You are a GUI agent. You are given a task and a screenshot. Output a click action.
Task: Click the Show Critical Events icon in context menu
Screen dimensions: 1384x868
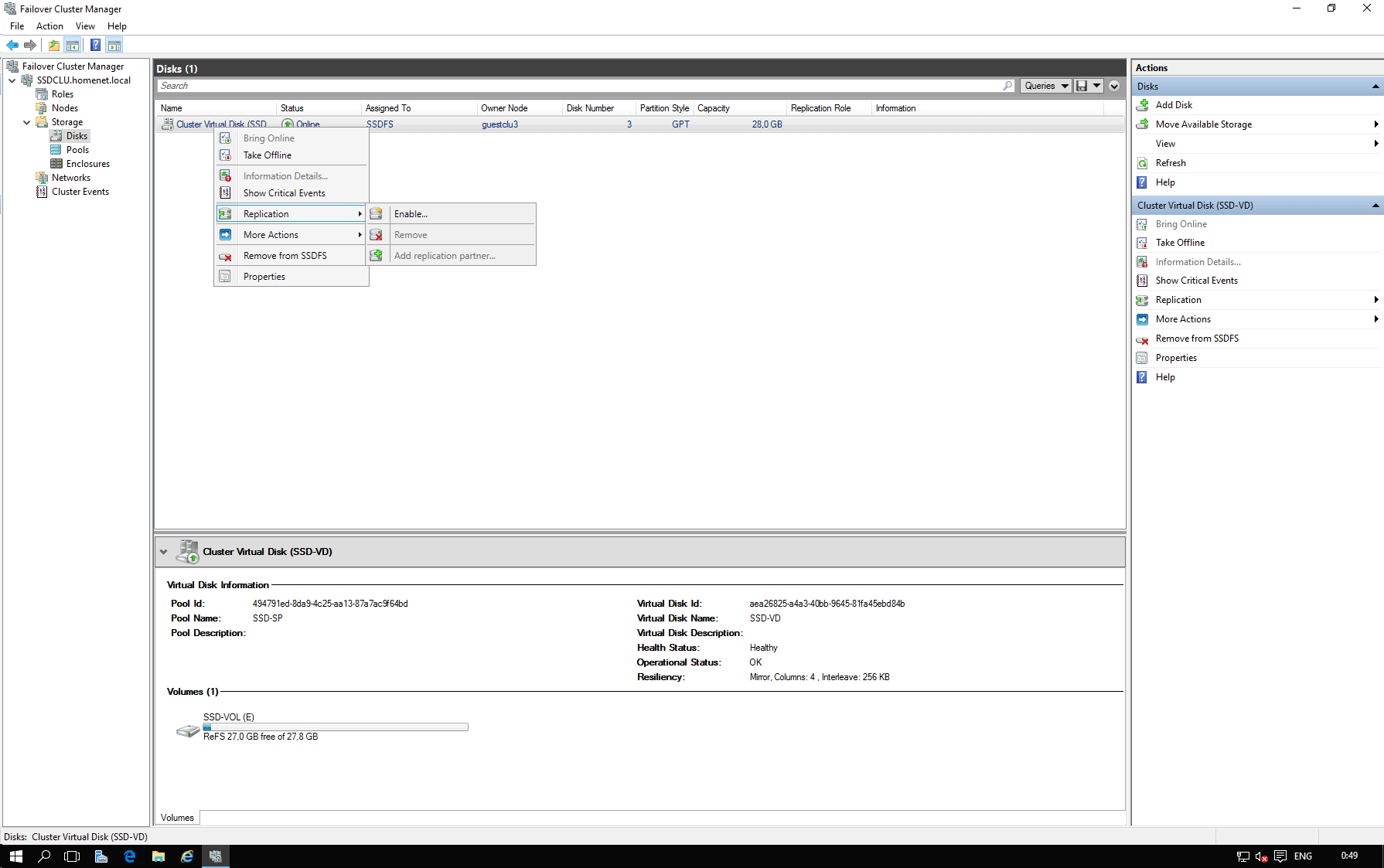pyautogui.click(x=225, y=193)
